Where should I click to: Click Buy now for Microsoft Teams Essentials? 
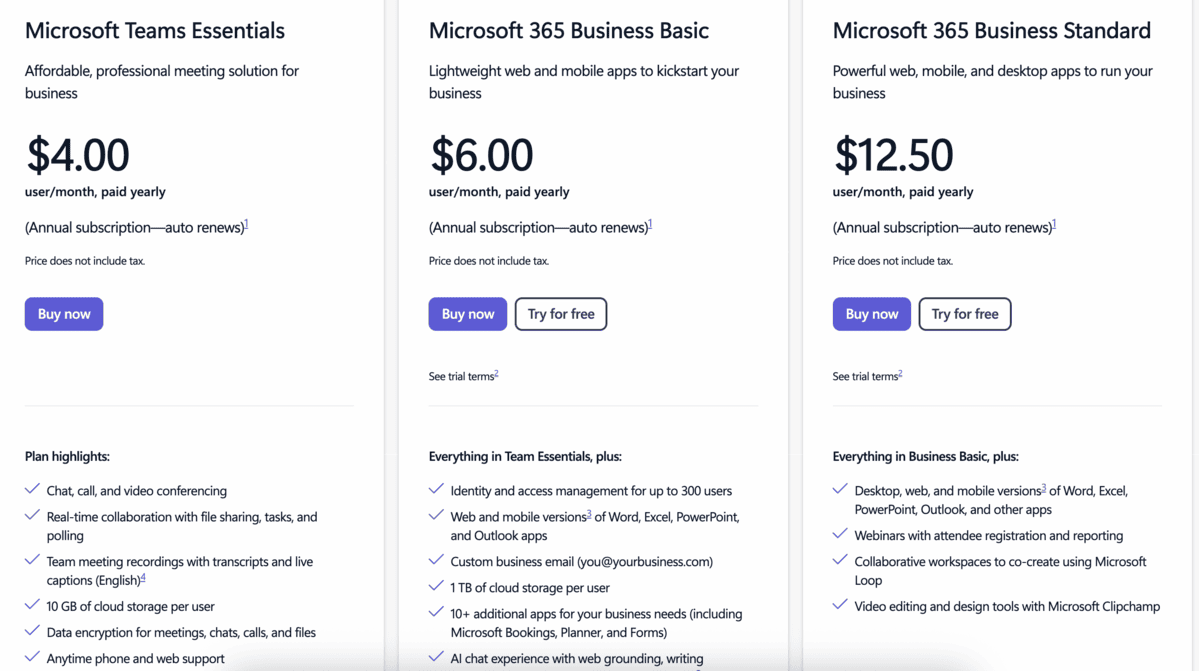[64, 314]
